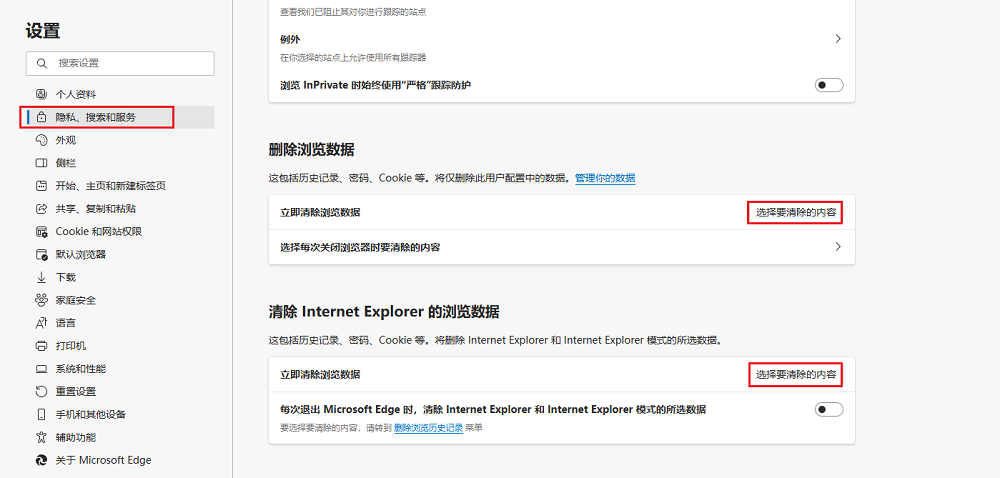Click the 删除浏览数据 section heading
This screenshot has height=478, width=1000.
click(311, 150)
